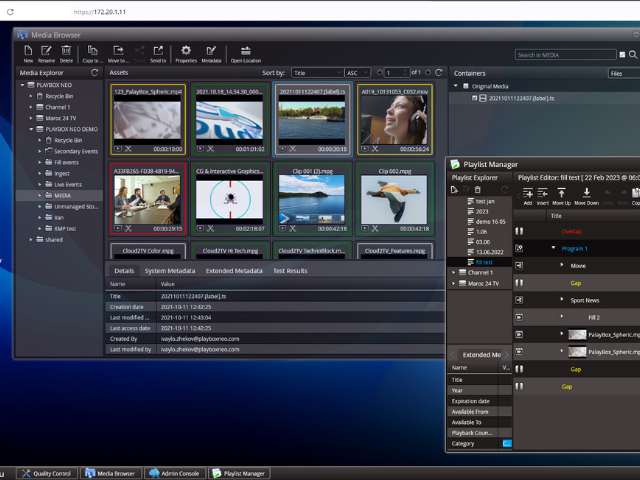The height and width of the screenshot is (480, 640).
Task: Click the new playlist icon in Playlist Explorer
Action: click(x=454, y=189)
